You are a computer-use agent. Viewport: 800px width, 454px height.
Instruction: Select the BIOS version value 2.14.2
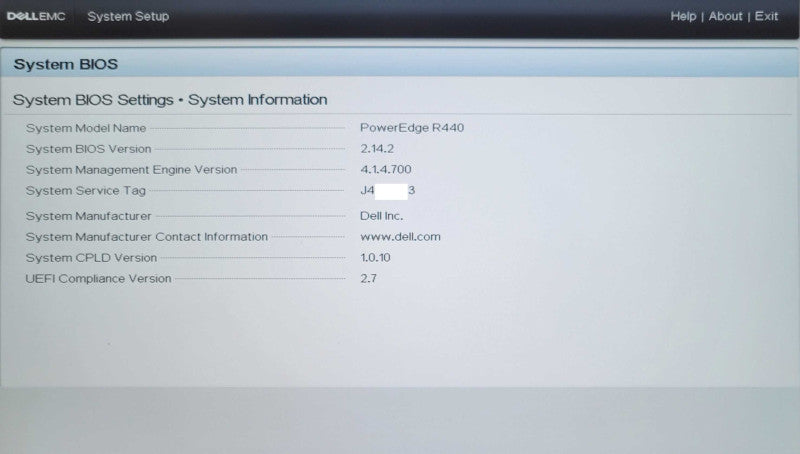coord(377,148)
